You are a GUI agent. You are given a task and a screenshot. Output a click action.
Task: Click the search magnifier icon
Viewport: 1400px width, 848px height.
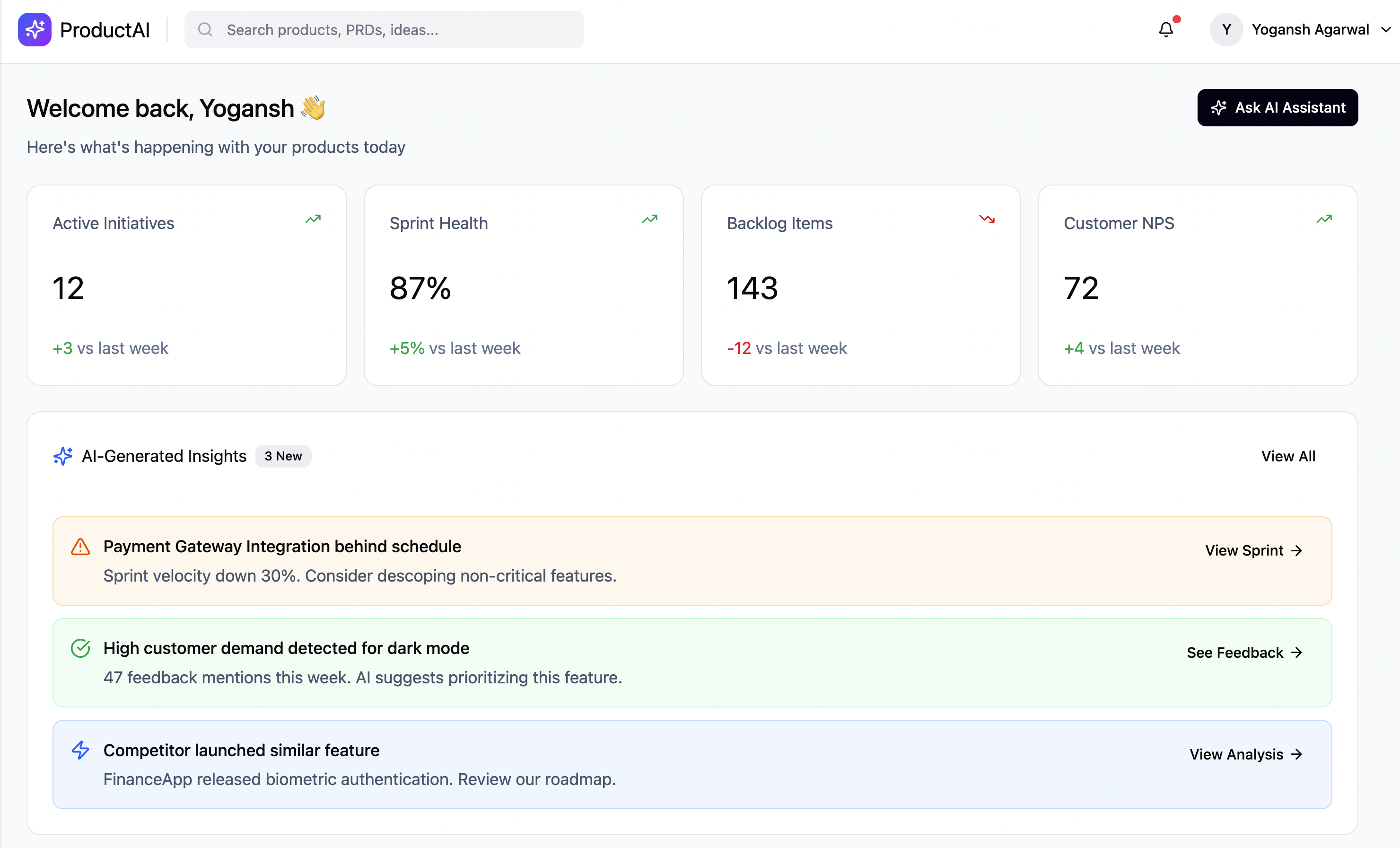[x=205, y=29]
